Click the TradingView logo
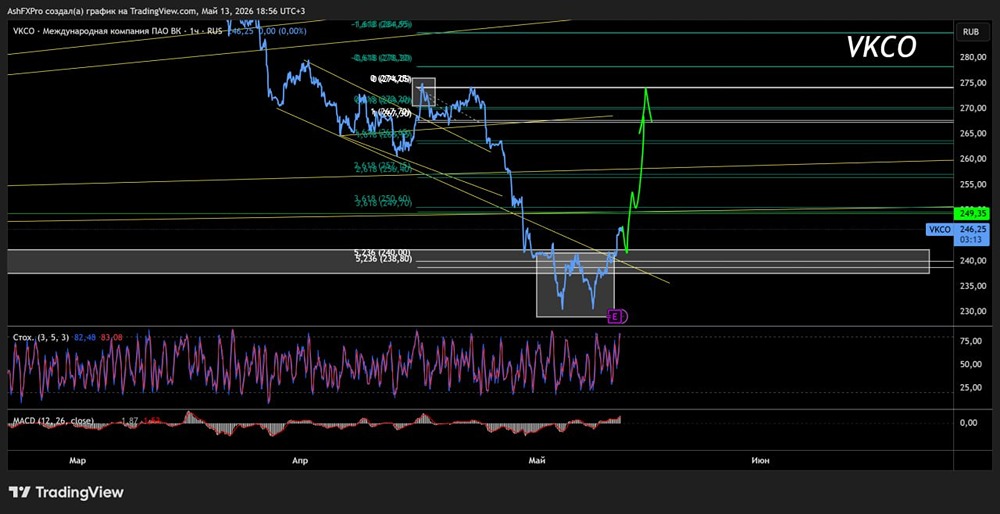The width and height of the screenshot is (1000, 514). point(66,492)
